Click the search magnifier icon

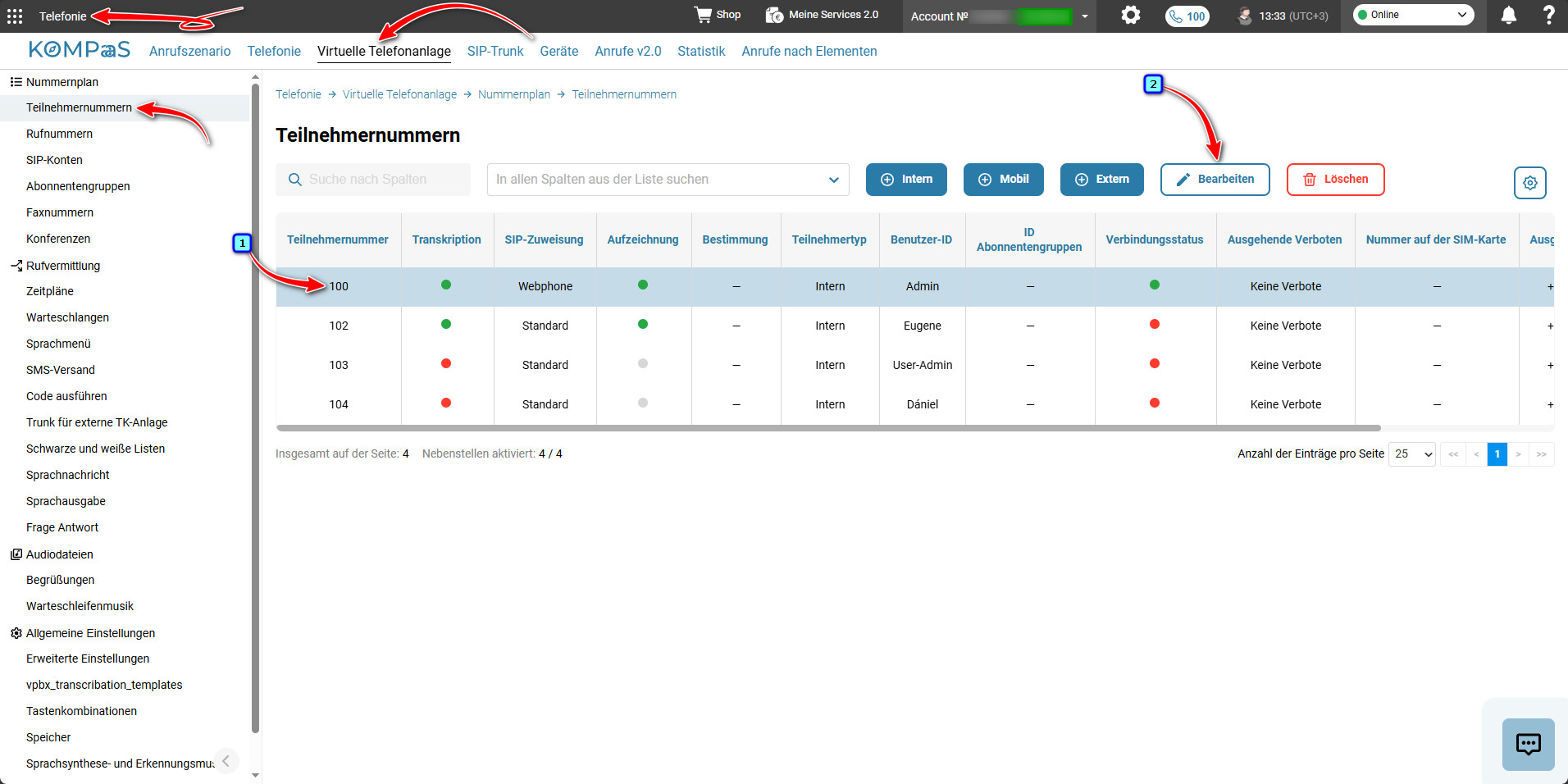click(295, 180)
